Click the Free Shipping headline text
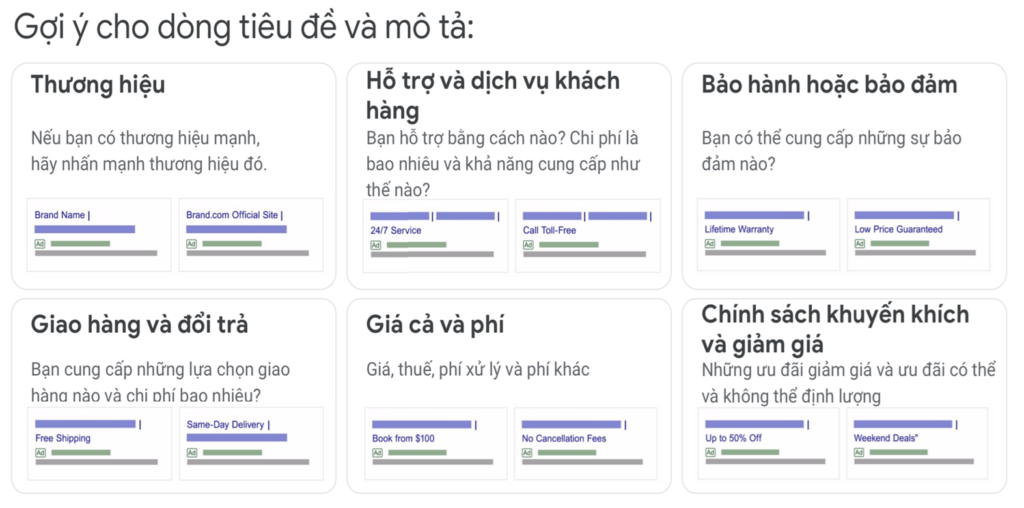The width and height of the screenshot is (1024, 508). (63, 438)
